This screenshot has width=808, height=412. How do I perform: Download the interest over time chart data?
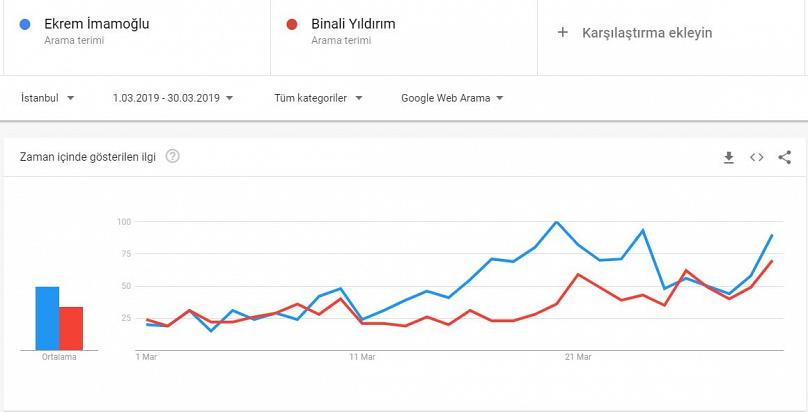point(729,158)
